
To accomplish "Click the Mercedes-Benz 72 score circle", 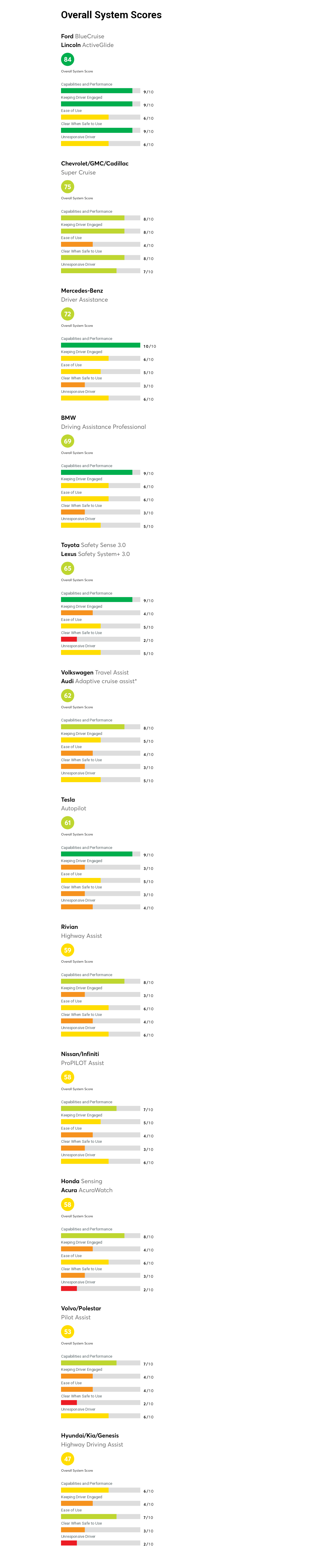I will 68,314.
